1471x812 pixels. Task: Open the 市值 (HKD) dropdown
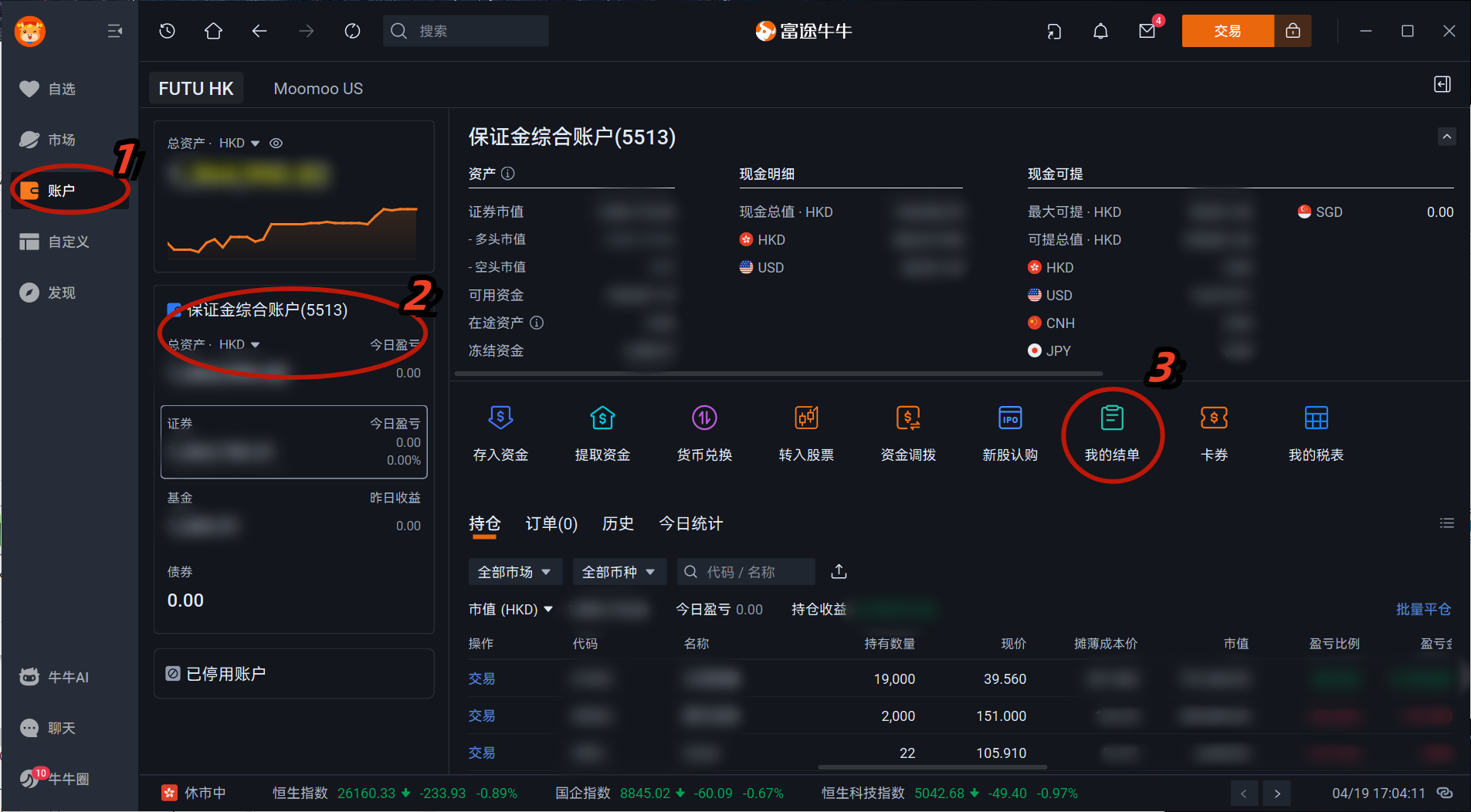pos(511,609)
